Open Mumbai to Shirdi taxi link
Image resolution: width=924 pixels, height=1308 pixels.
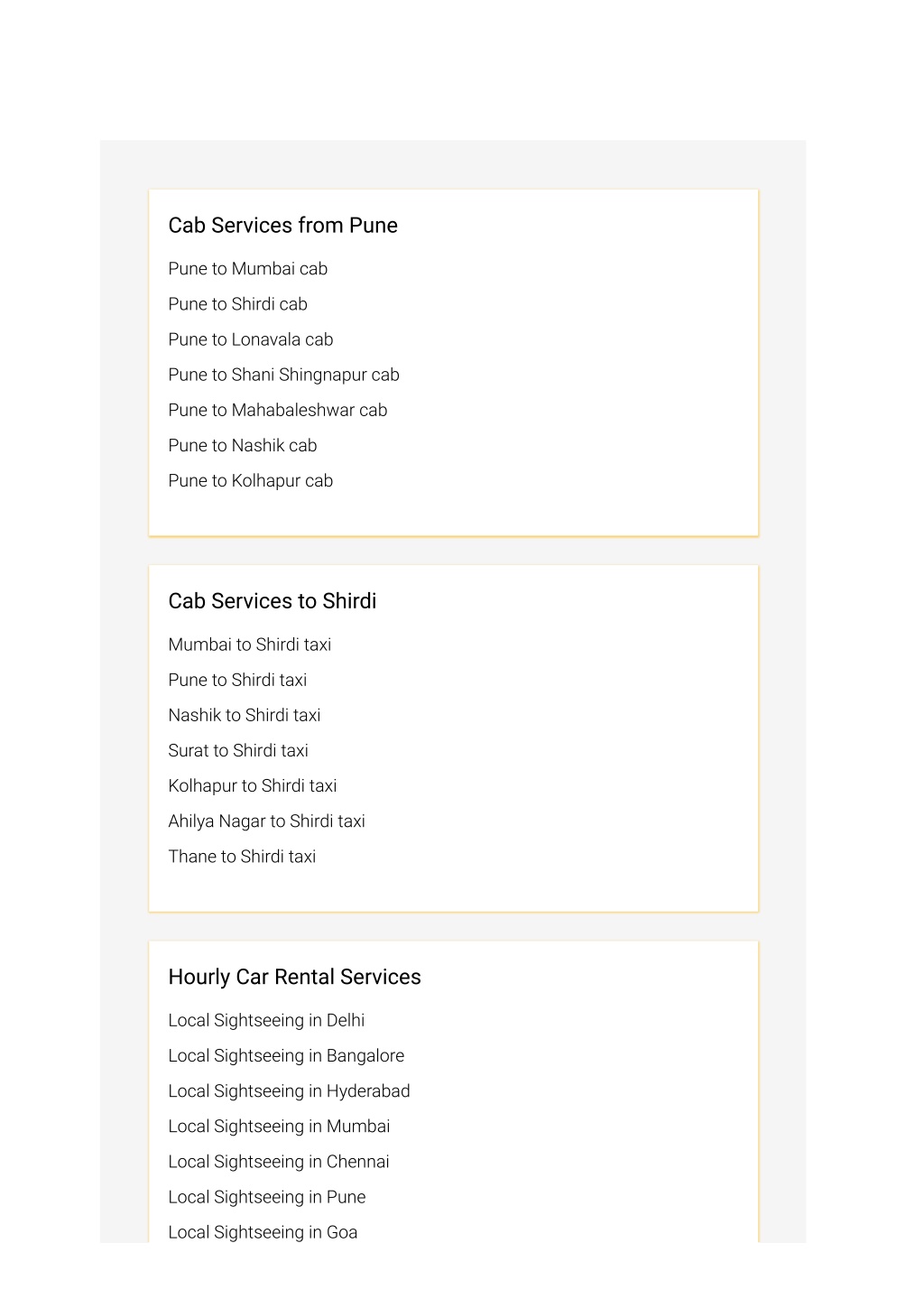pyautogui.click(x=249, y=645)
